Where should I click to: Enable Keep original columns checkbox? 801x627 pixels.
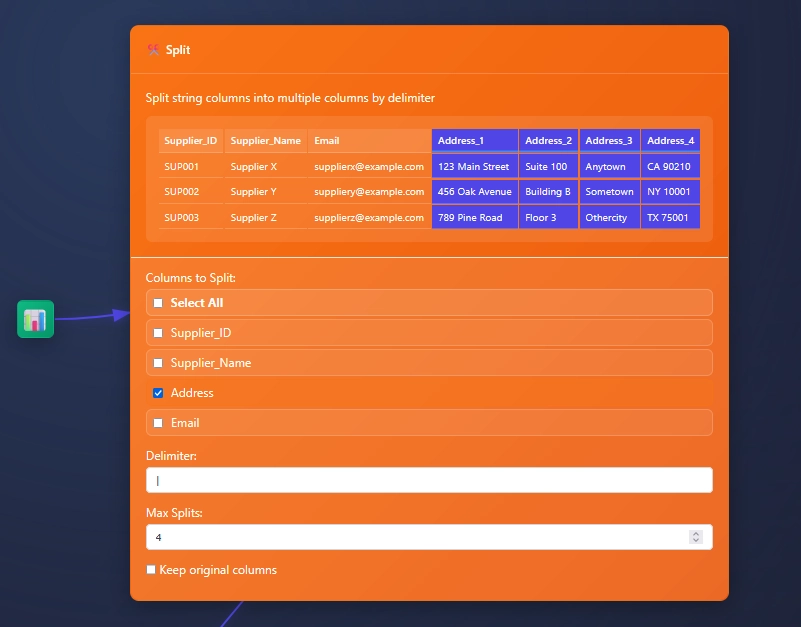click(x=151, y=570)
